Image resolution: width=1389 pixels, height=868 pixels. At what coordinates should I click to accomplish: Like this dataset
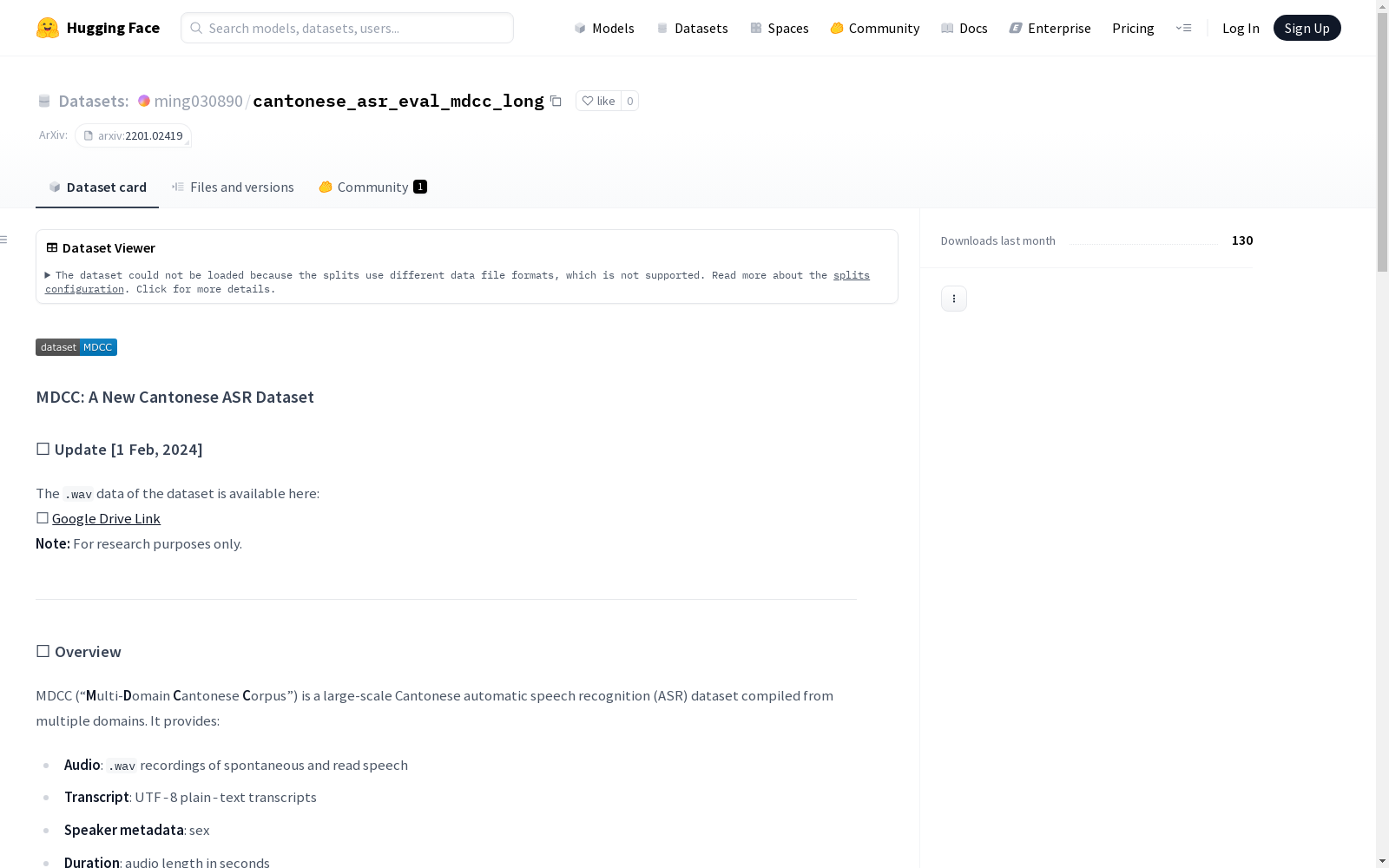(598, 101)
